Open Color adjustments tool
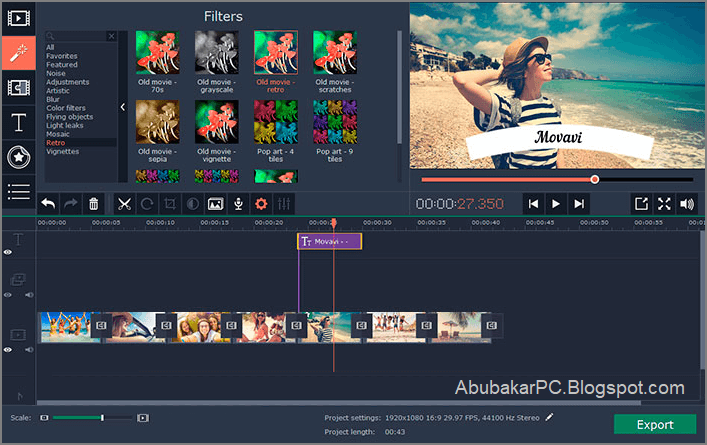Screen dimensions: 707x445 (193, 204)
